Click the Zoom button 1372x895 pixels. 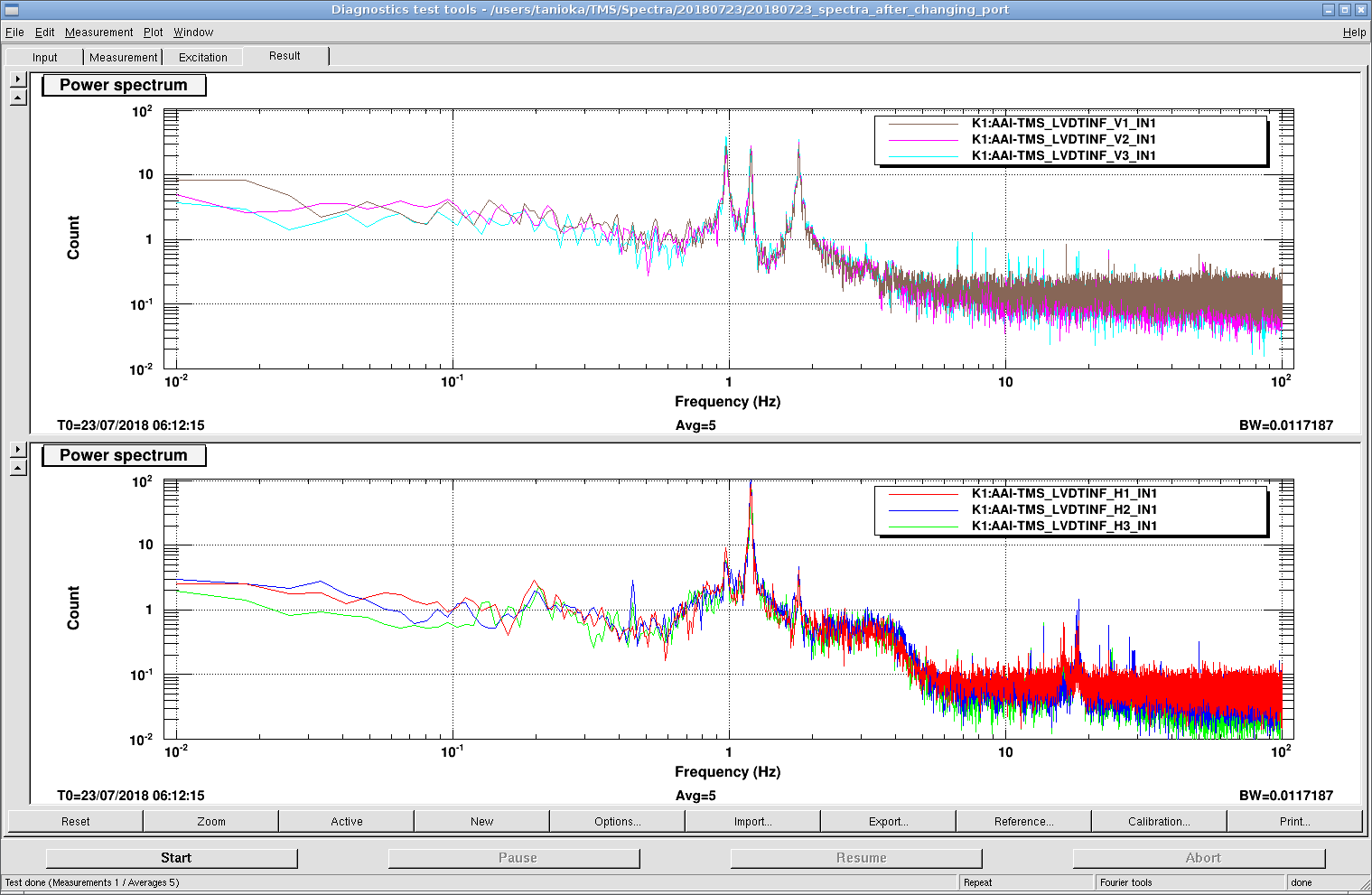(211, 821)
